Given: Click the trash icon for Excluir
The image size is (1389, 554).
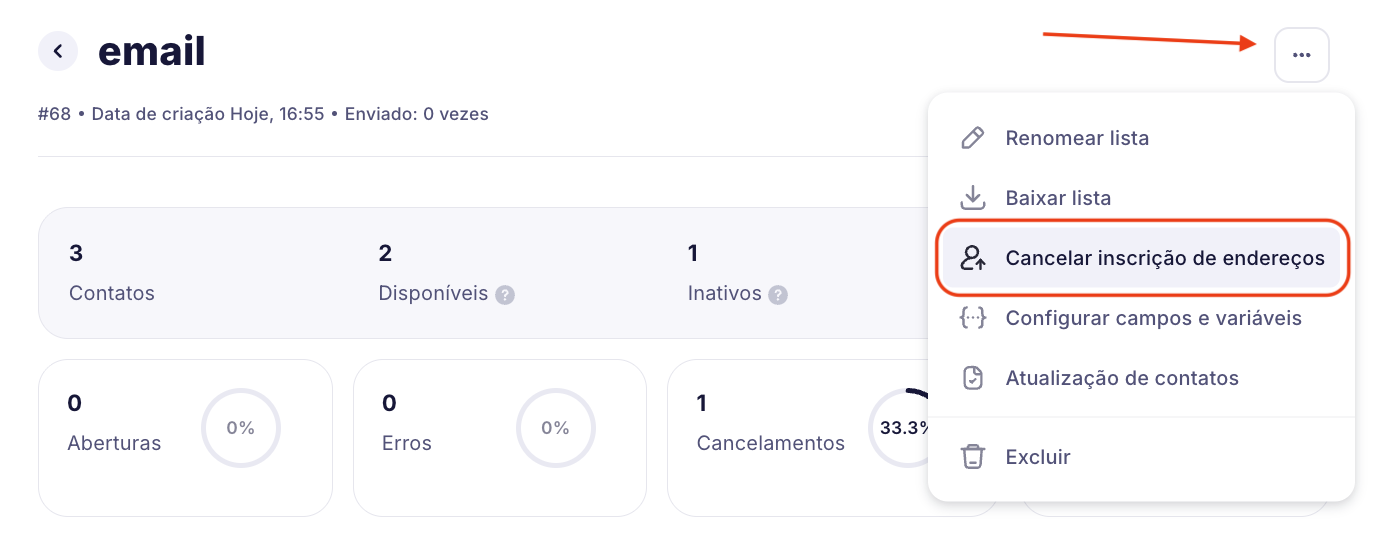Looking at the screenshot, I should 972,457.
